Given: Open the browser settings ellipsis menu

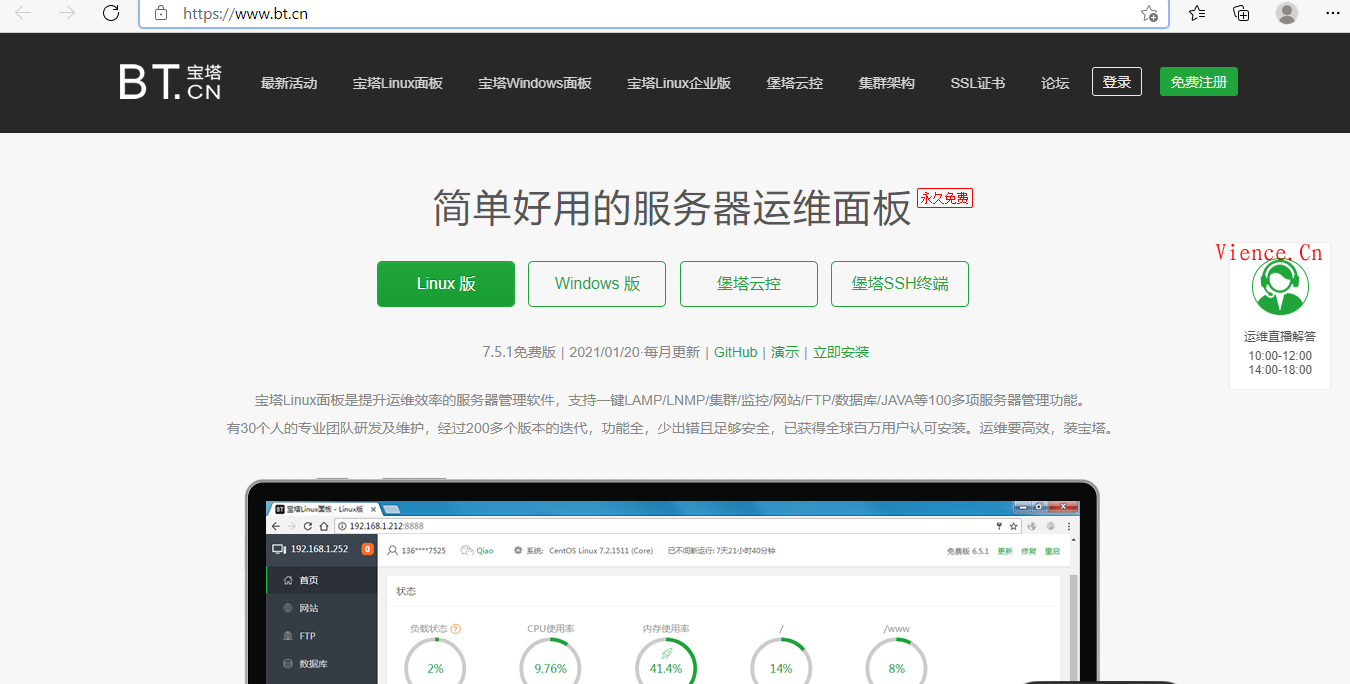Looking at the screenshot, I should pos(1331,13).
